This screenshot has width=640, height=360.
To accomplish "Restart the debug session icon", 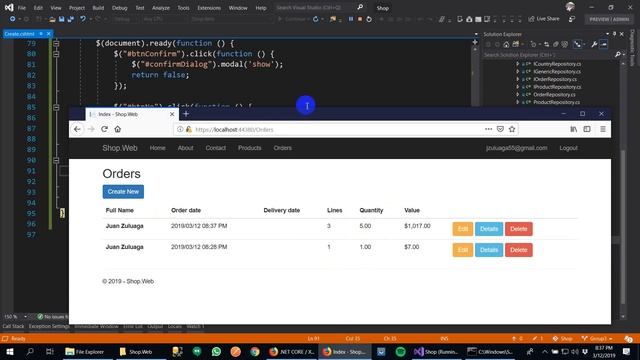I will [x=369, y=19].
